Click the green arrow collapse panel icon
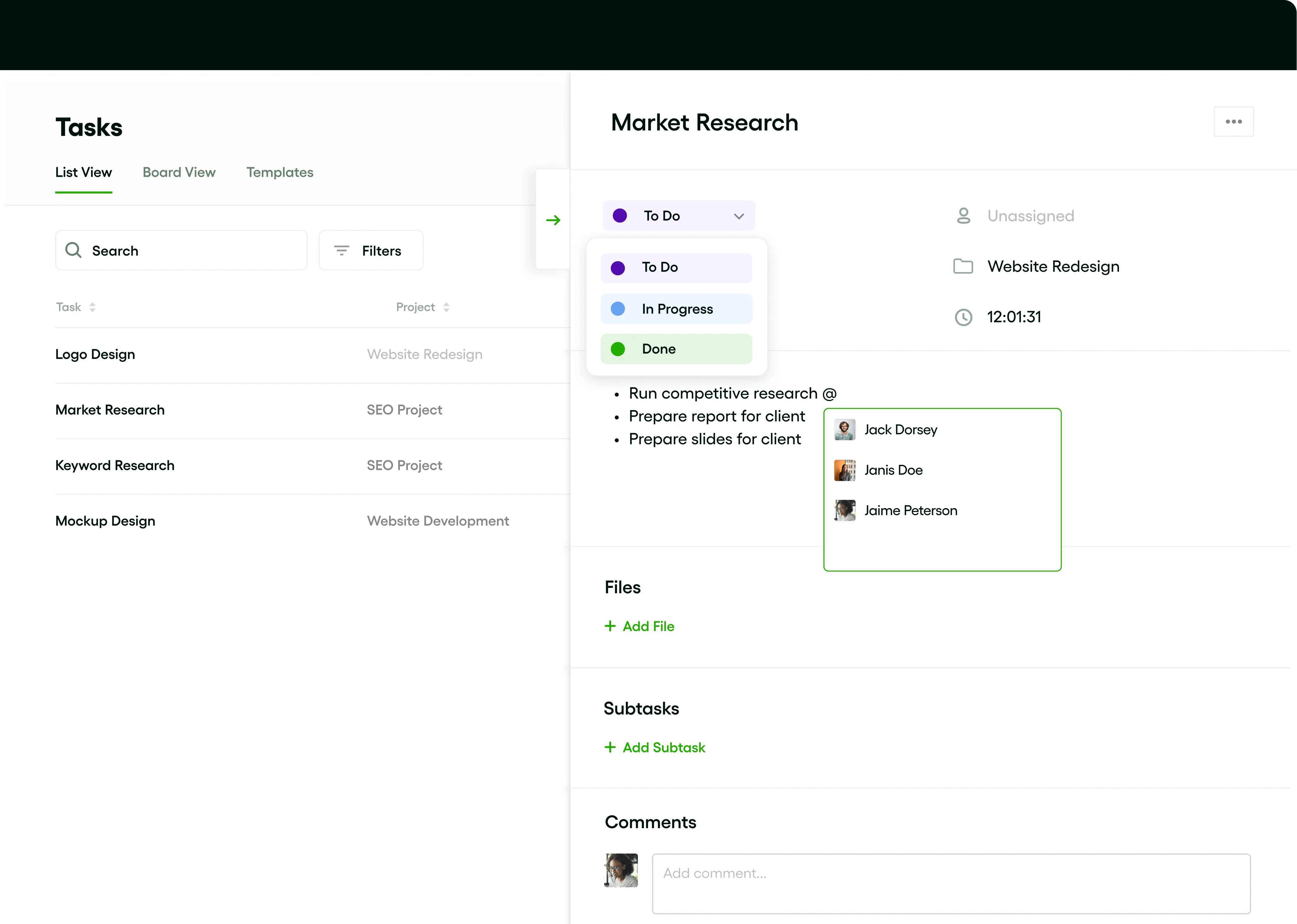Viewport: 1297px width, 924px height. click(x=553, y=220)
